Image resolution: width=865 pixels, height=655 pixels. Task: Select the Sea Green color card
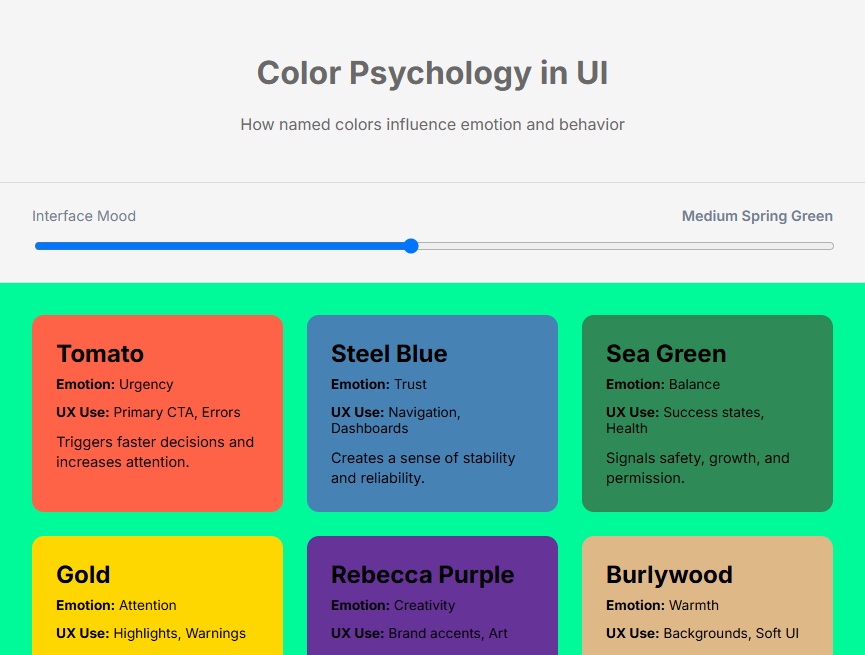pyautogui.click(x=707, y=413)
